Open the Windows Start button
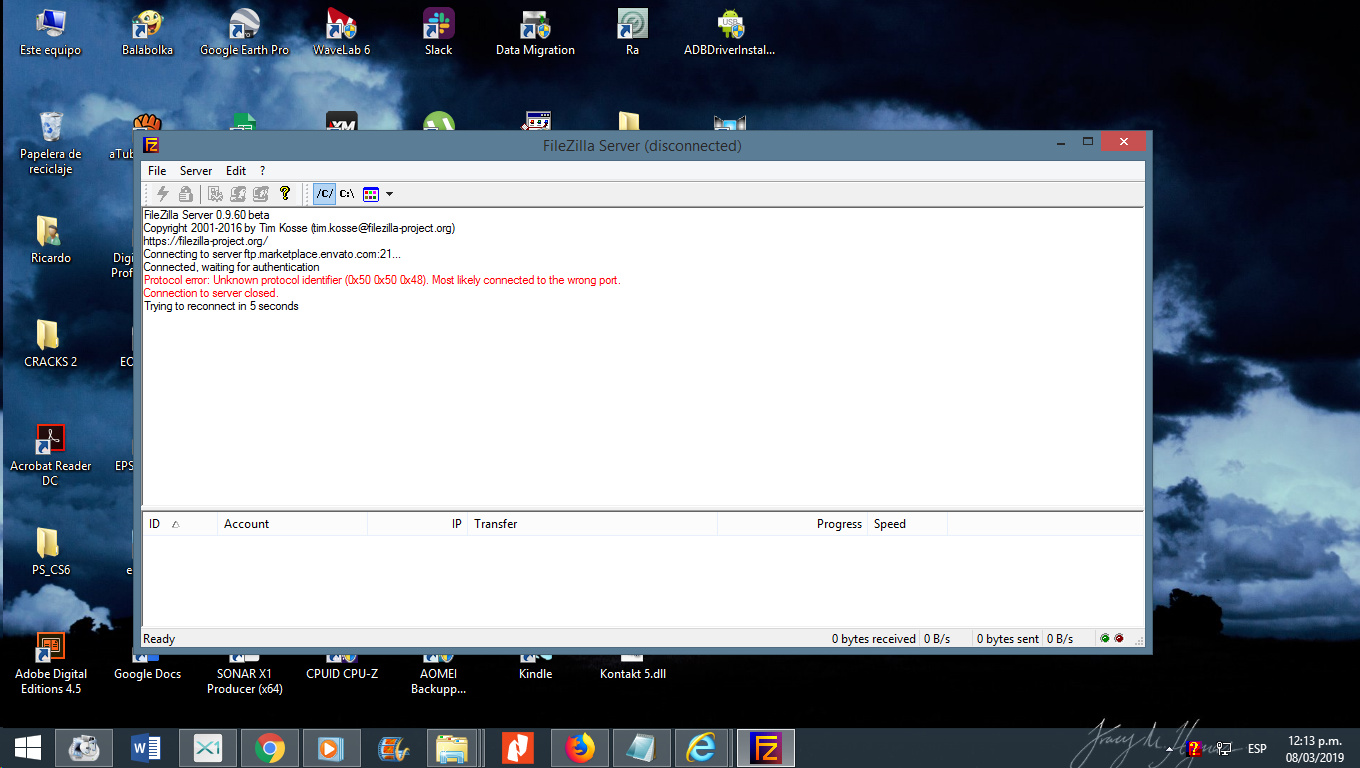This screenshot has height=768, width=1360. (x=28, y=748)
